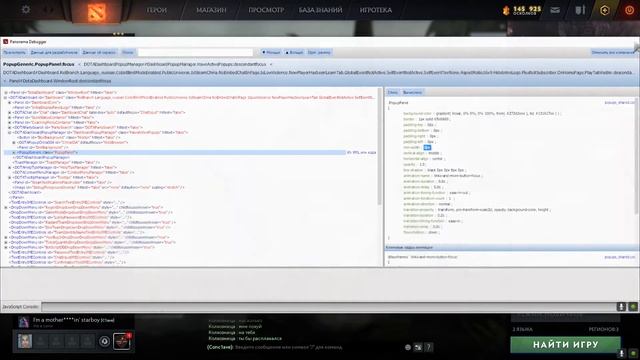Click the chat icon left of question mark
The width and height of the screenshot is (640, 360).
click(418, 347)
